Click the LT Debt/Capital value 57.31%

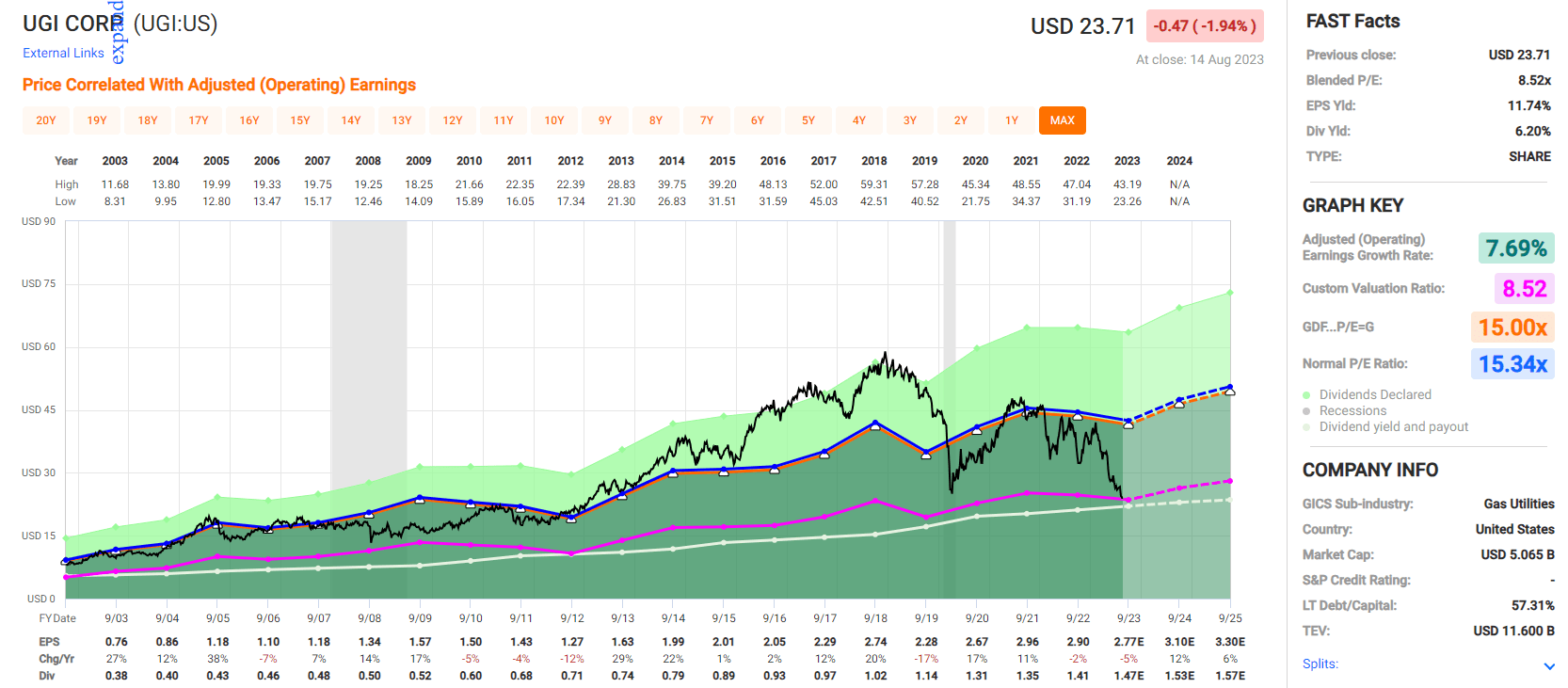coord(1532,605)
